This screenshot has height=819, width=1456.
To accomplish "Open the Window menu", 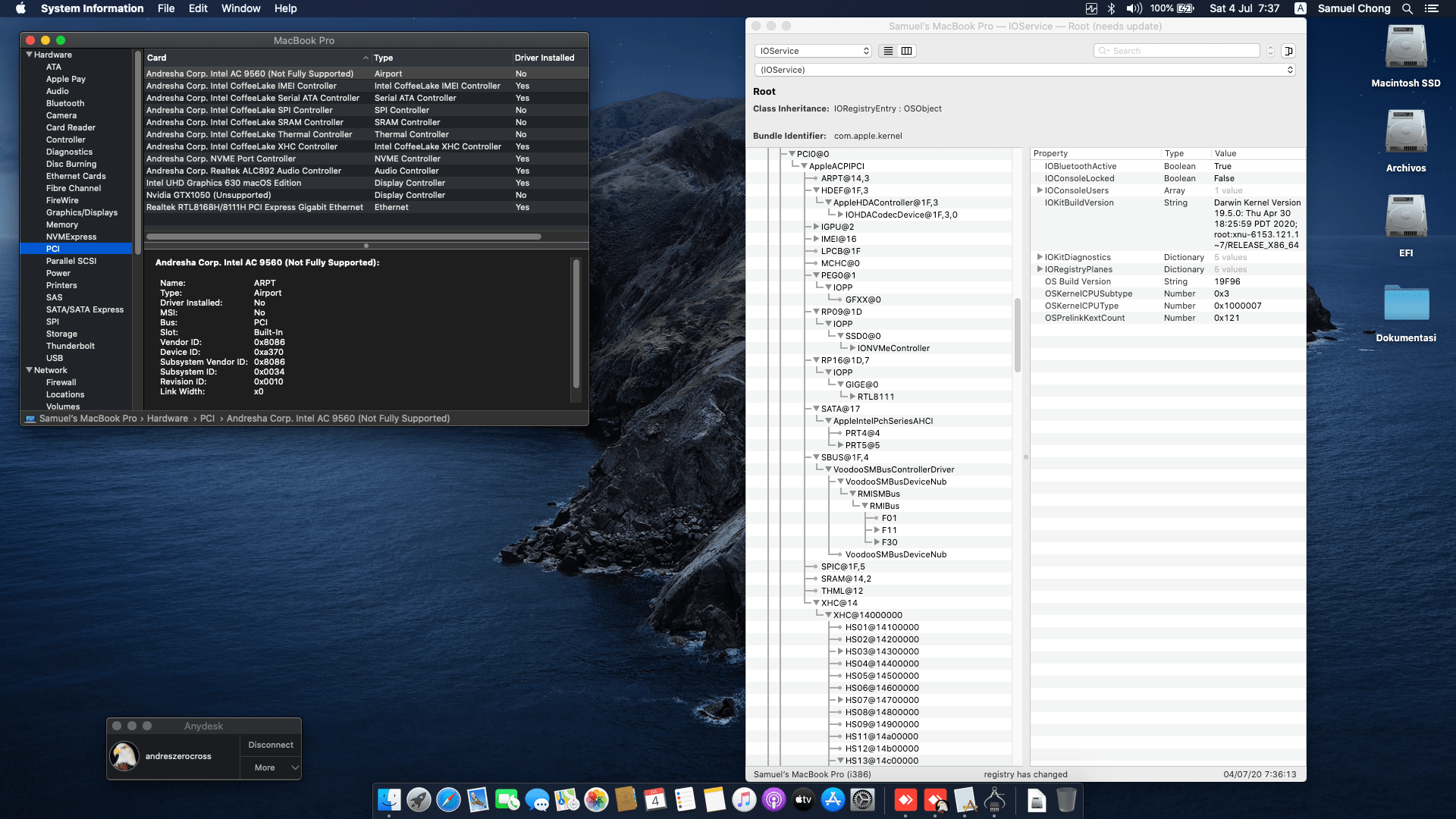I will click(240, 8).
